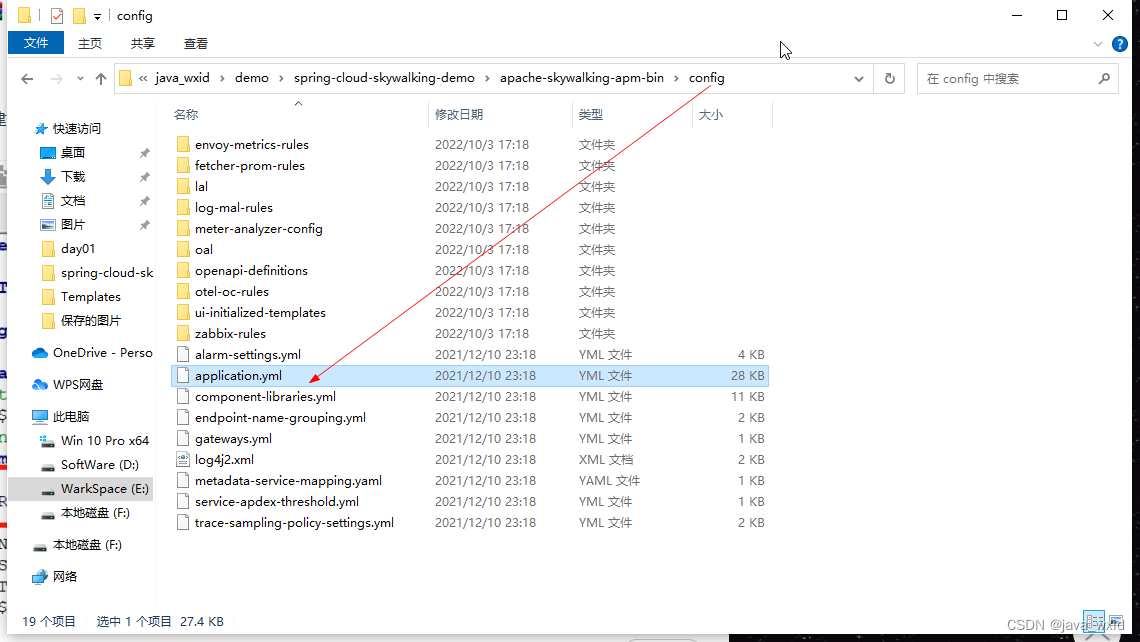Select java_wxid in the breadcrumb path
Image resolution: width=1140 pixels, height=642 pixels.
[182, 78]
